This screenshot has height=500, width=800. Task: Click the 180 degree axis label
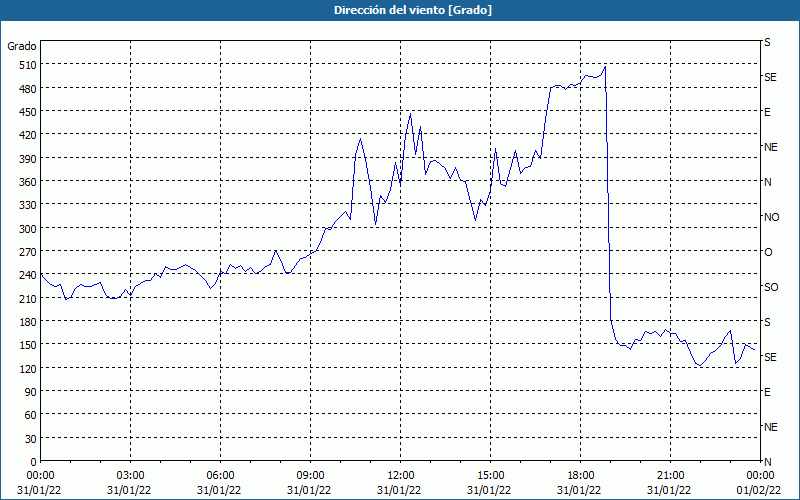28,322
